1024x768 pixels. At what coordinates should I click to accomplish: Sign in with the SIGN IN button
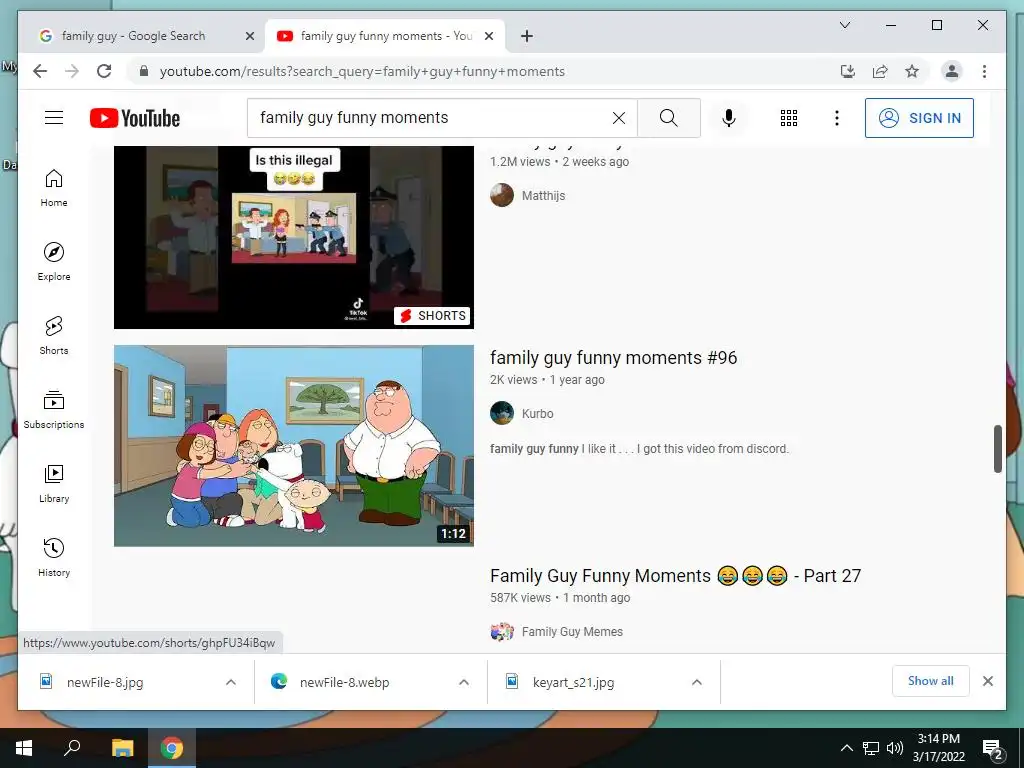[x=919, y=118]
